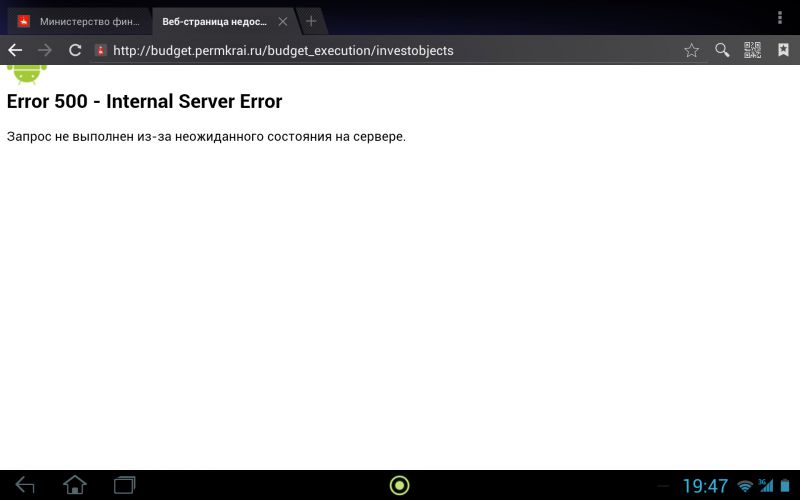Open the clock showing 19:47
The width and height of the screenshot is (800, 500).
705,486
